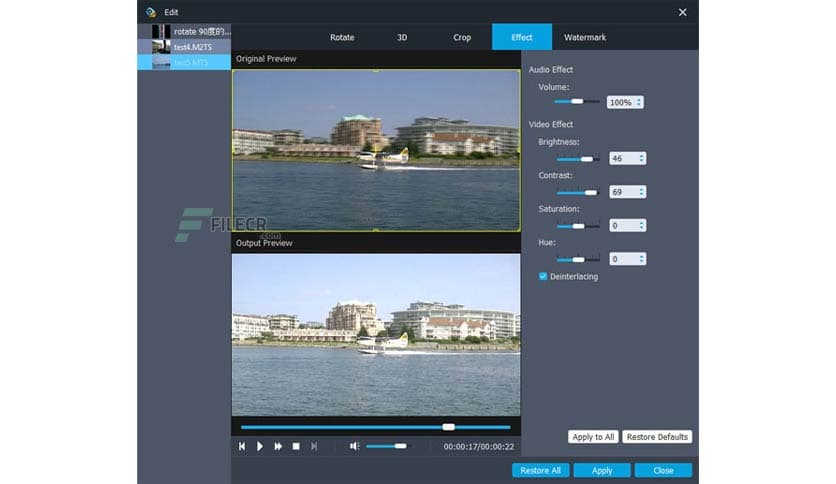This screenshot has height=484, width=836.
Task: Open the Crop tab
Action: pos(462,37)
